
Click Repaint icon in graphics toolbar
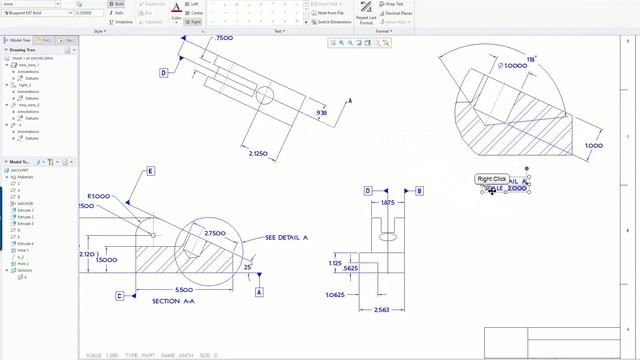coord(359,43)
